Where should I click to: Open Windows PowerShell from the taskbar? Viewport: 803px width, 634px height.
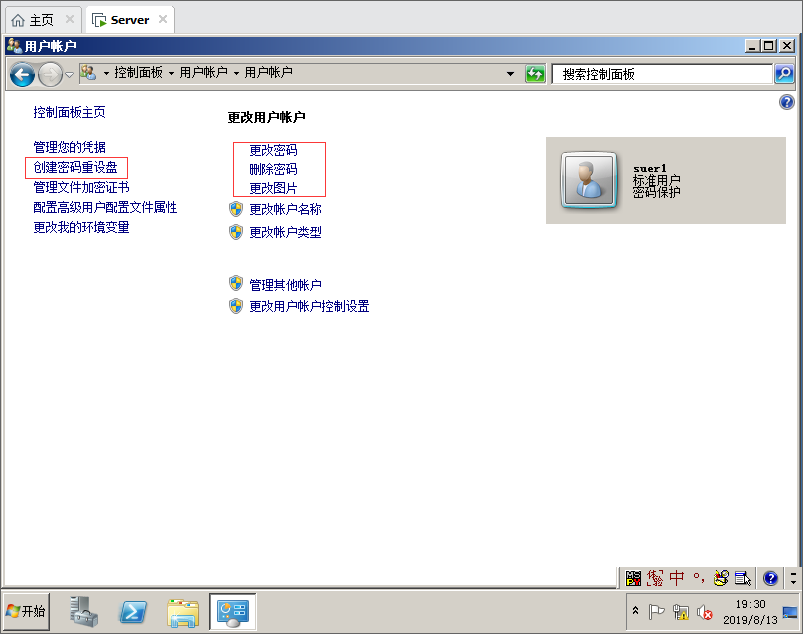134,611
